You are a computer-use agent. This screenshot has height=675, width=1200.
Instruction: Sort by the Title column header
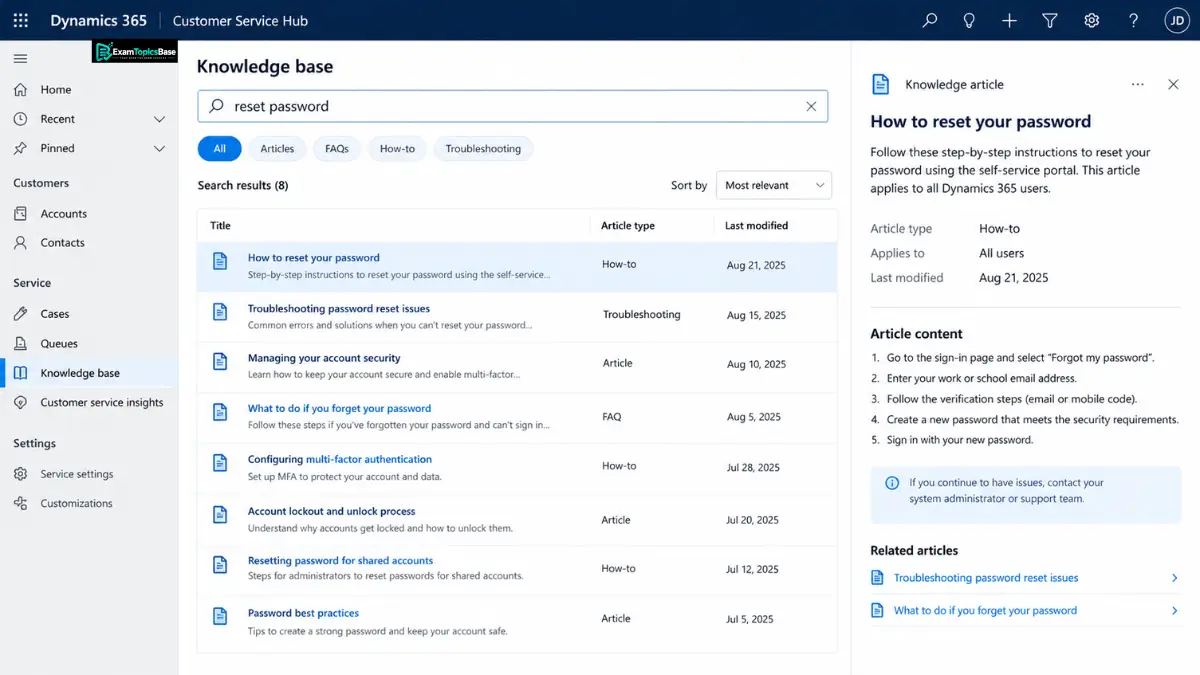220,226
